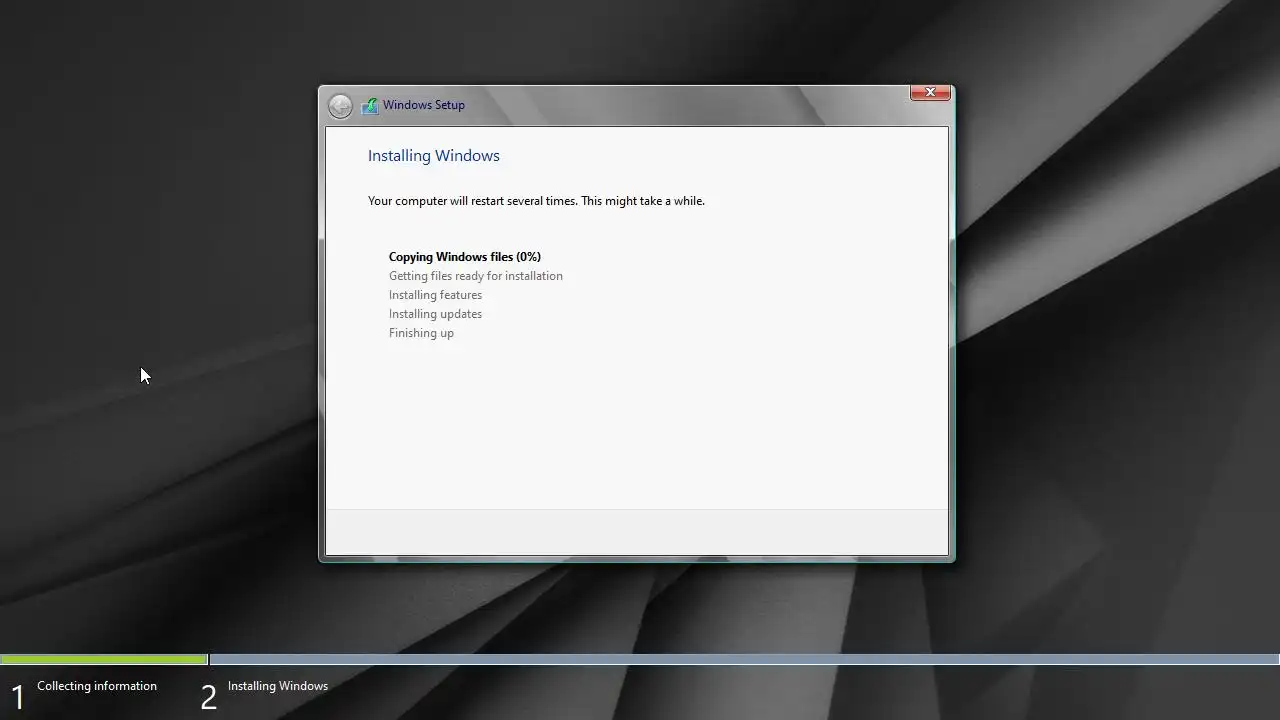Click the "Installing Windows" heading
The image size is (1280, 720).
click(434, 155)
